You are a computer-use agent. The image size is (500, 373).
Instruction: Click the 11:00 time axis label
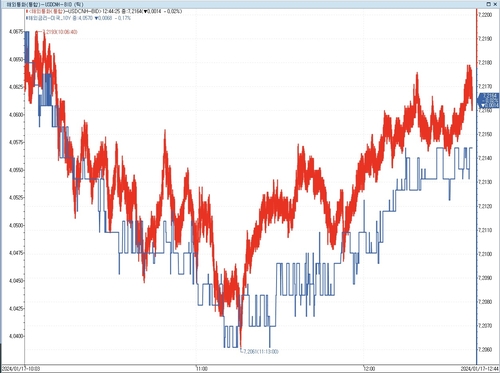(201, 369)
